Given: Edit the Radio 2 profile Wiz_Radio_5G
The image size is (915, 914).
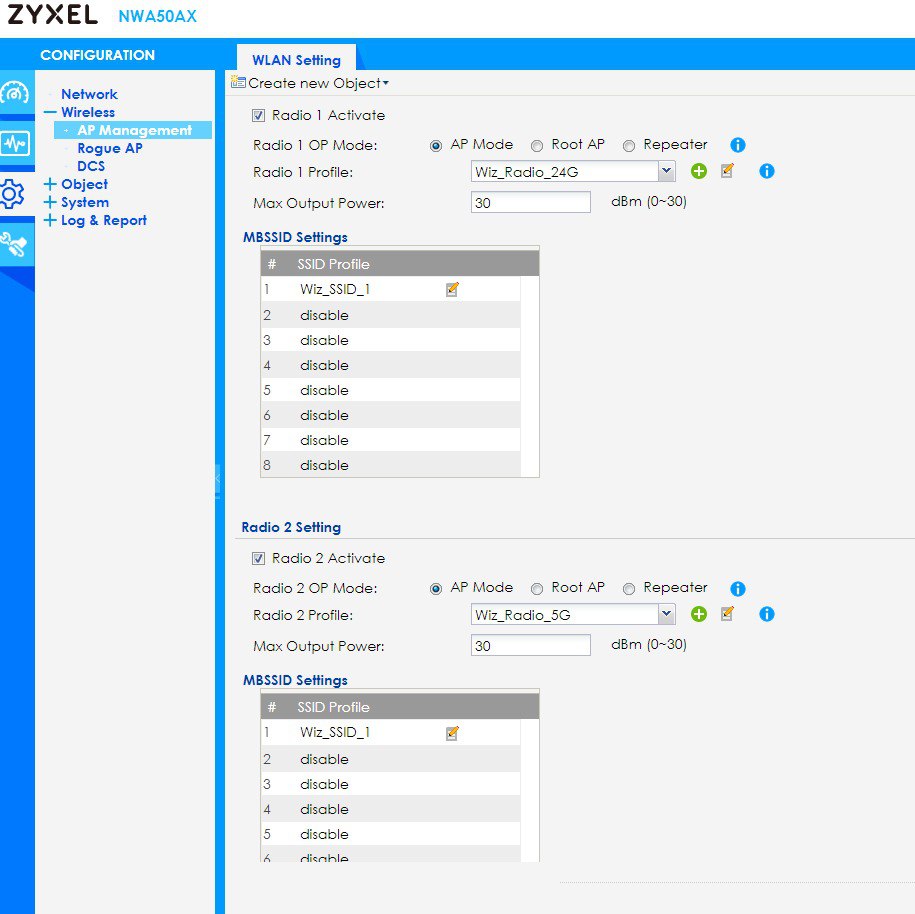Looking at the screenshot, I should click(728, 613).
